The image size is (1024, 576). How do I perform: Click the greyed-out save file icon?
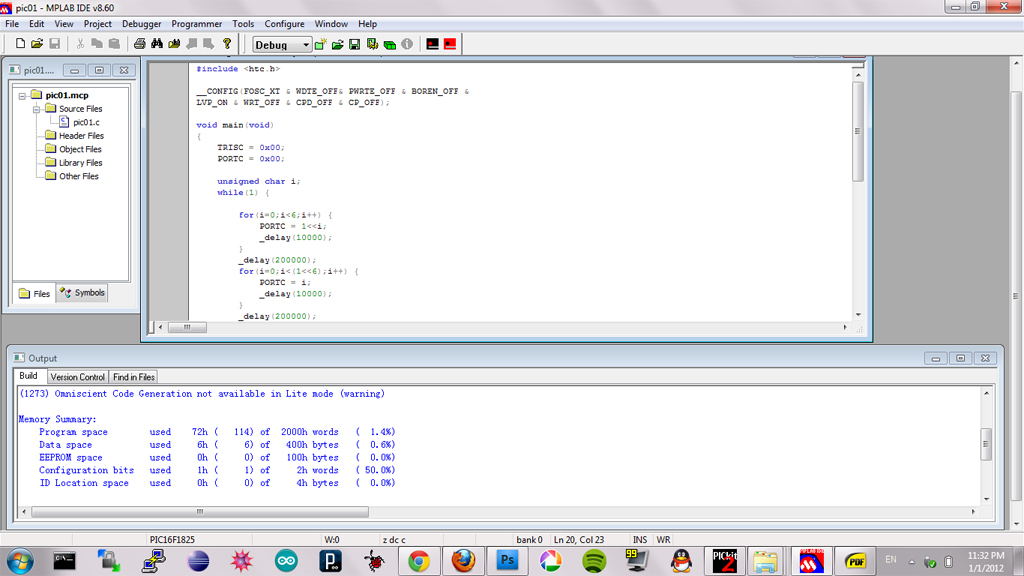(x=55, y=44)
